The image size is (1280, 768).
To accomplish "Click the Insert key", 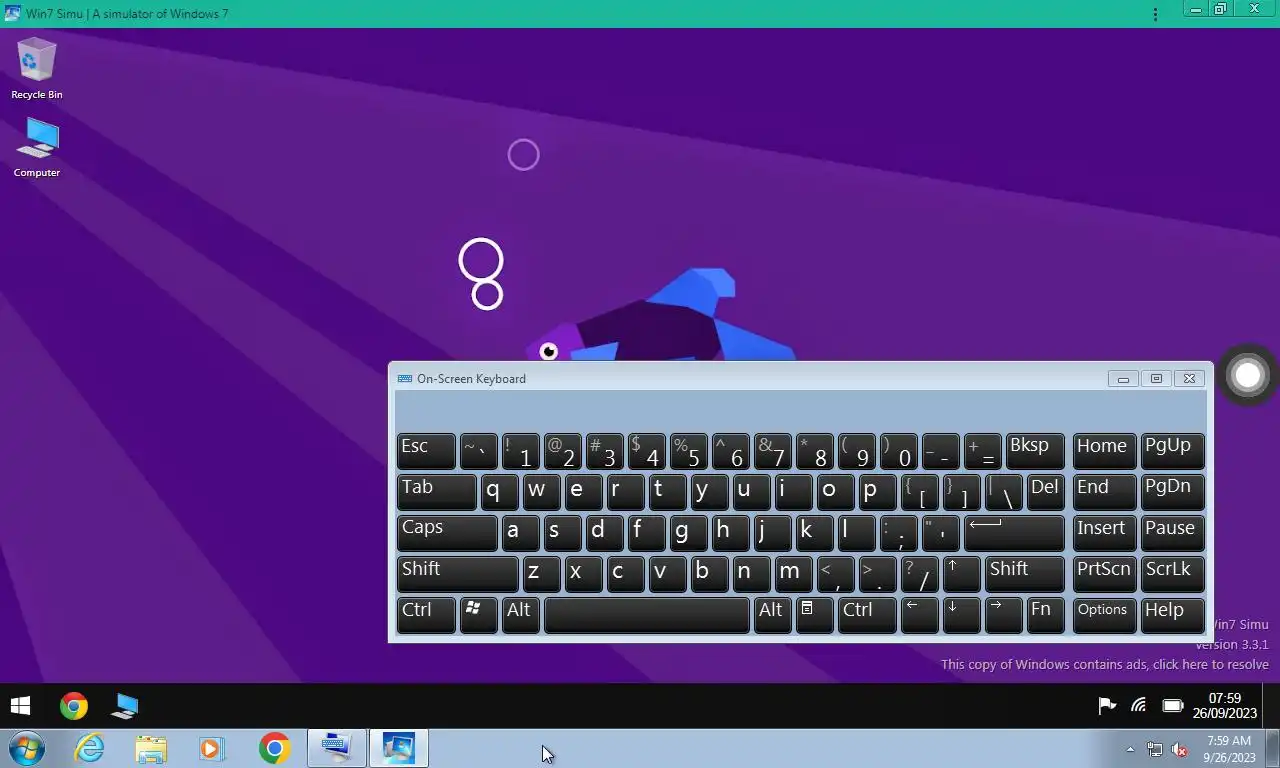I will [1104, 533].
